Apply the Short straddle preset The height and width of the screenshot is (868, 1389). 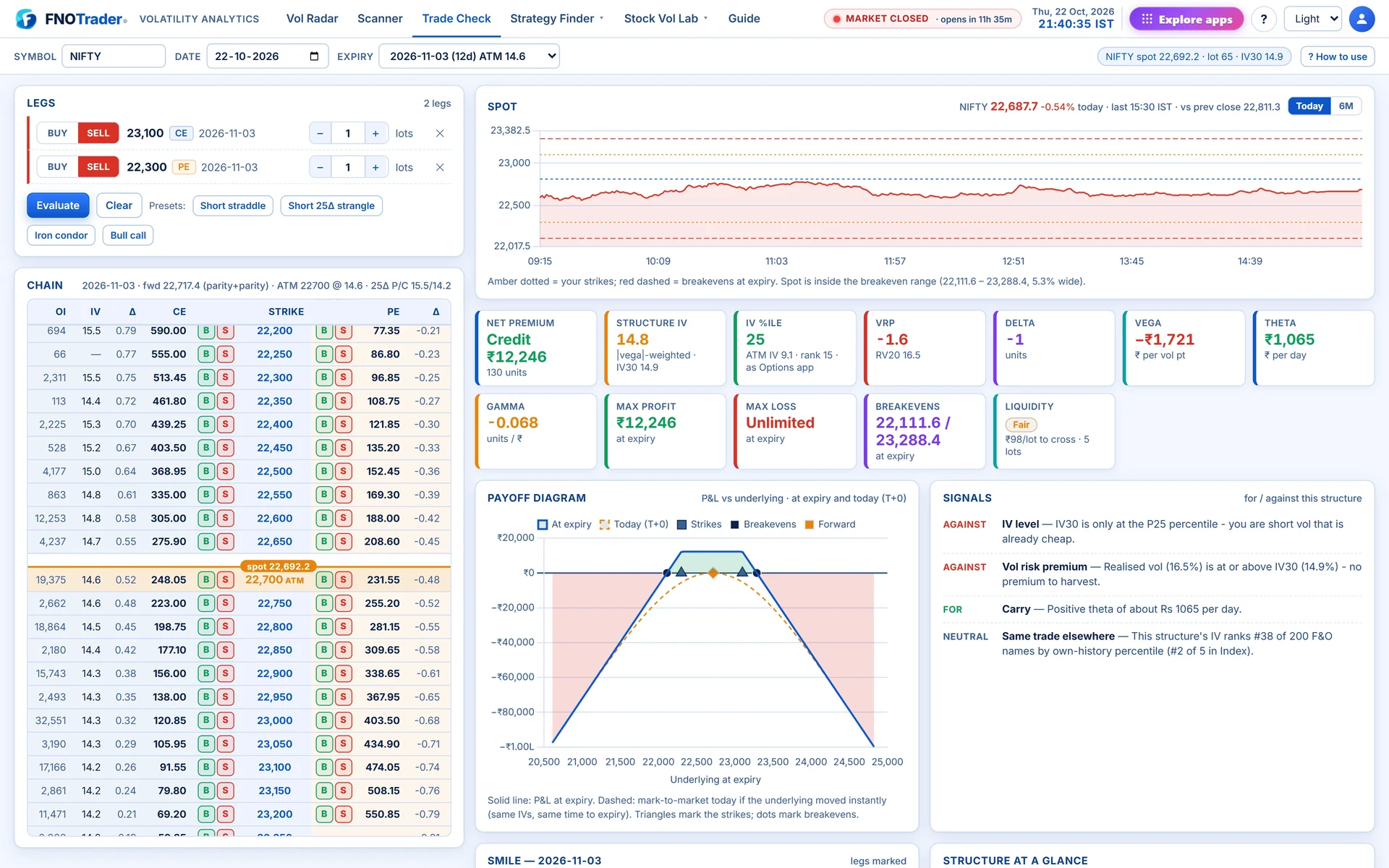click(x=233, y=205)
